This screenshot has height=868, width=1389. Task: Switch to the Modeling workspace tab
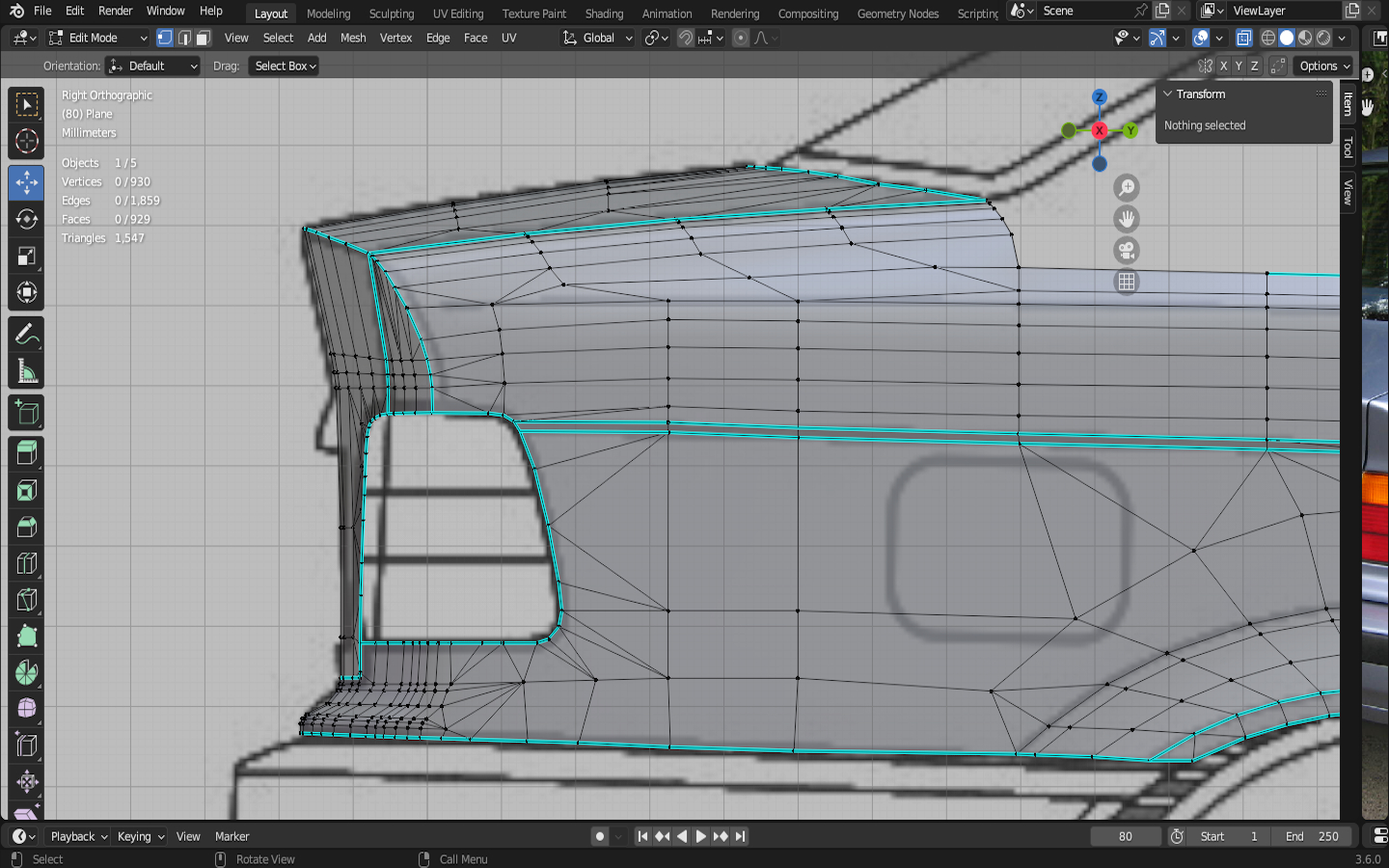329,14
